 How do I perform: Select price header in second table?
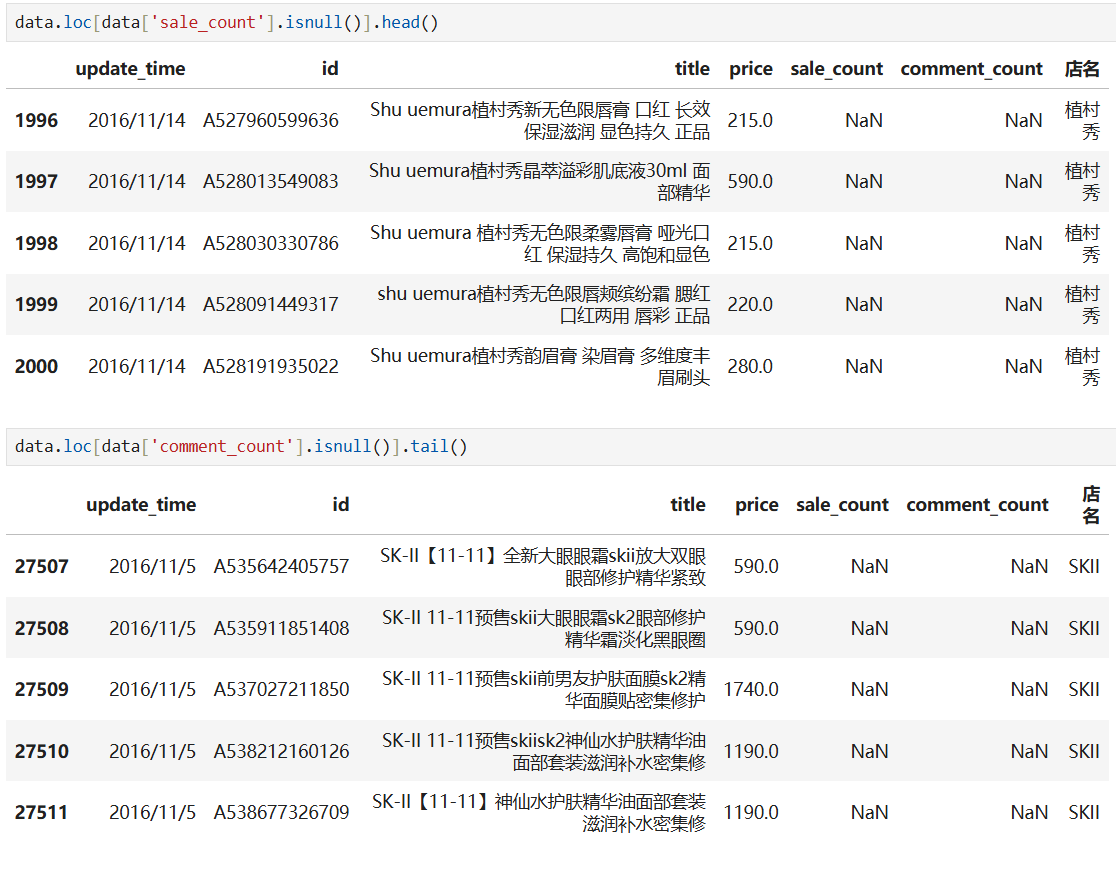(x=757, y=504)
